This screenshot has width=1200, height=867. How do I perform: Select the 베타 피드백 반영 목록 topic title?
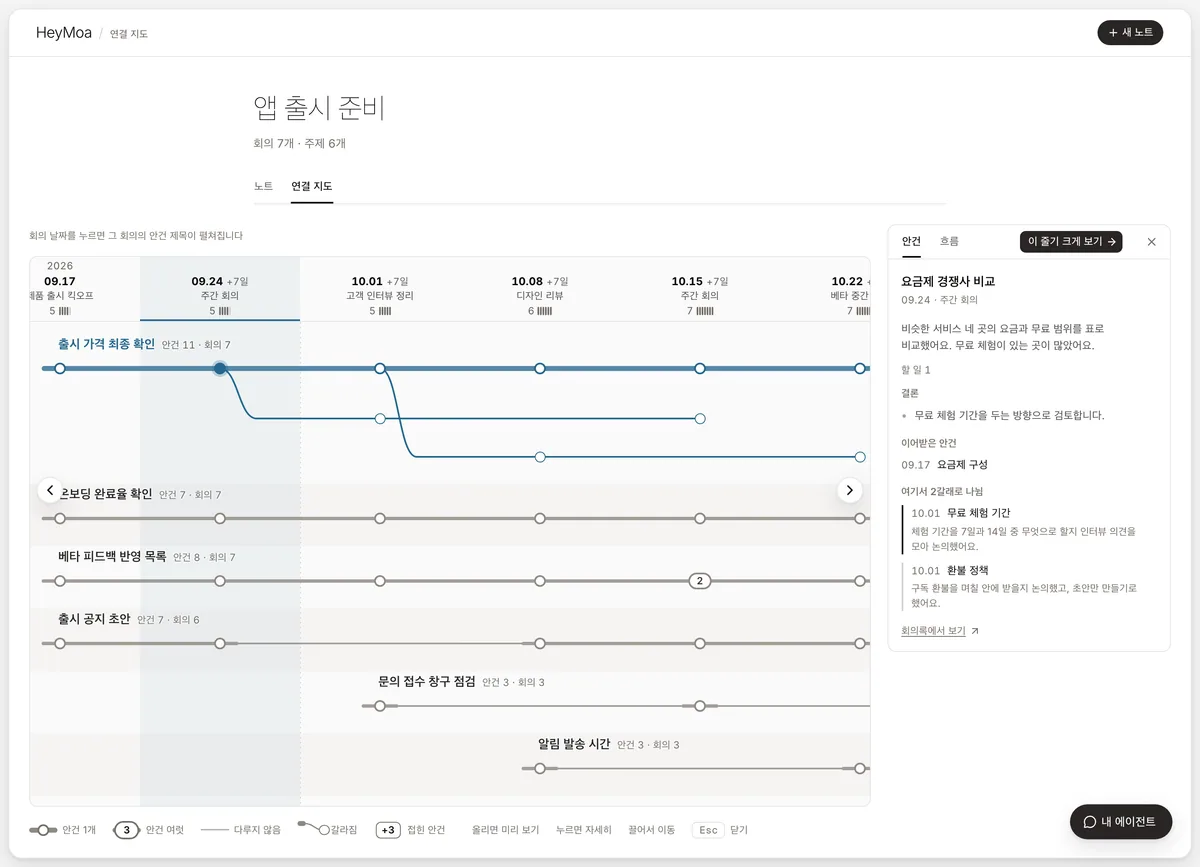click(112, 556)
